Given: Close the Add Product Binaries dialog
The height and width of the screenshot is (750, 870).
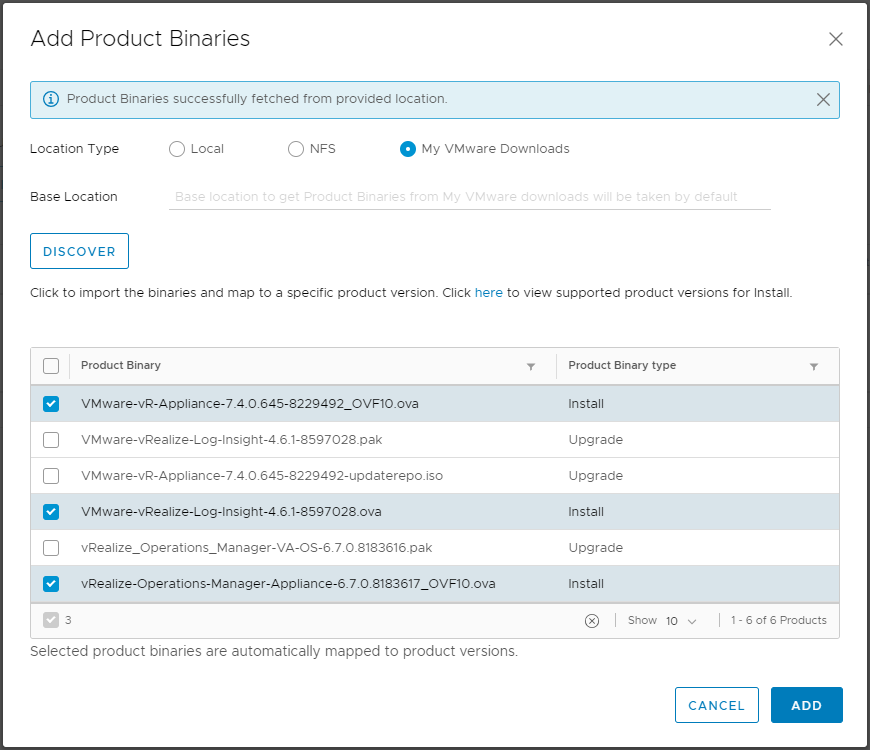Looking at the screenshot, I should click(836, 39).
